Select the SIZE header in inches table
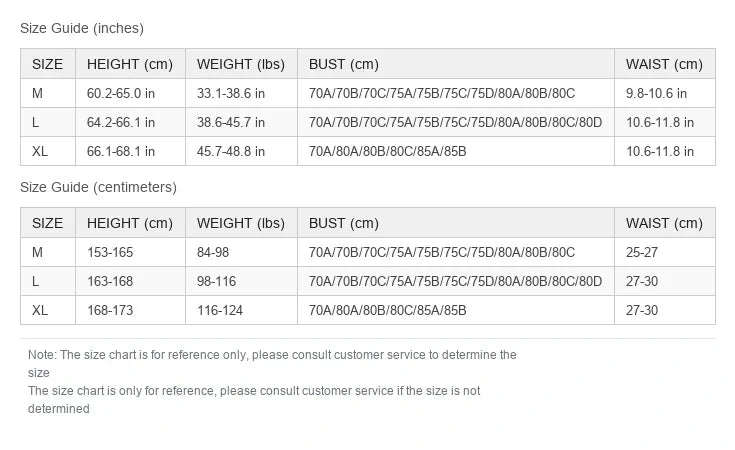 click(48, 64)
